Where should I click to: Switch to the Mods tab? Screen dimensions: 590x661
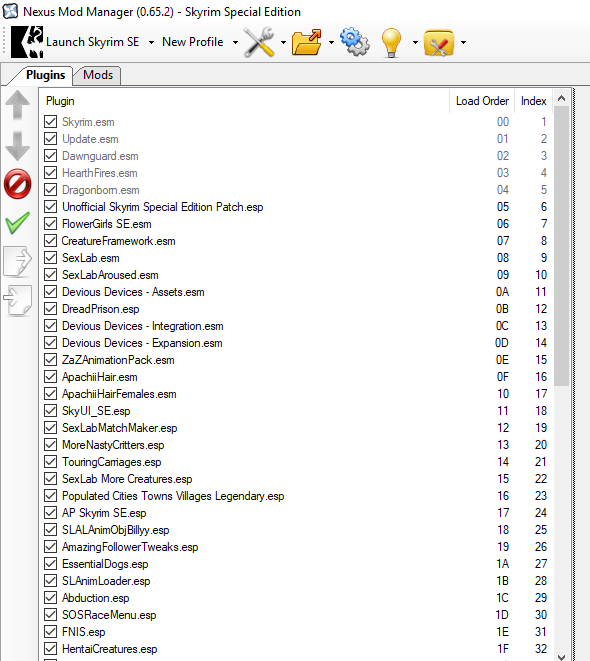[98, 75]
